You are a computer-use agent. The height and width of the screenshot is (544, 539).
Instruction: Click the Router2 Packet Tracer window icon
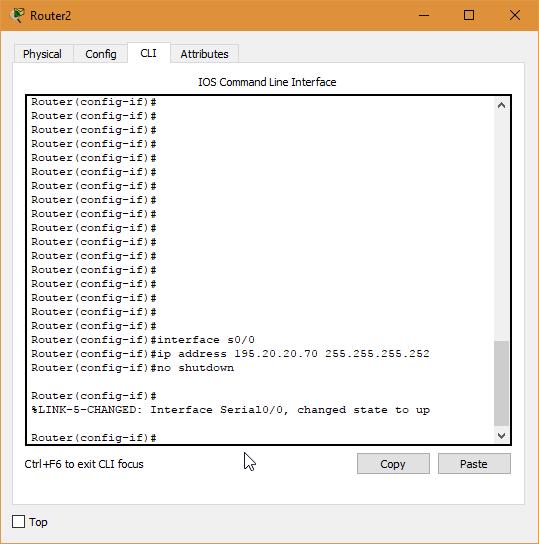point(17,15)
